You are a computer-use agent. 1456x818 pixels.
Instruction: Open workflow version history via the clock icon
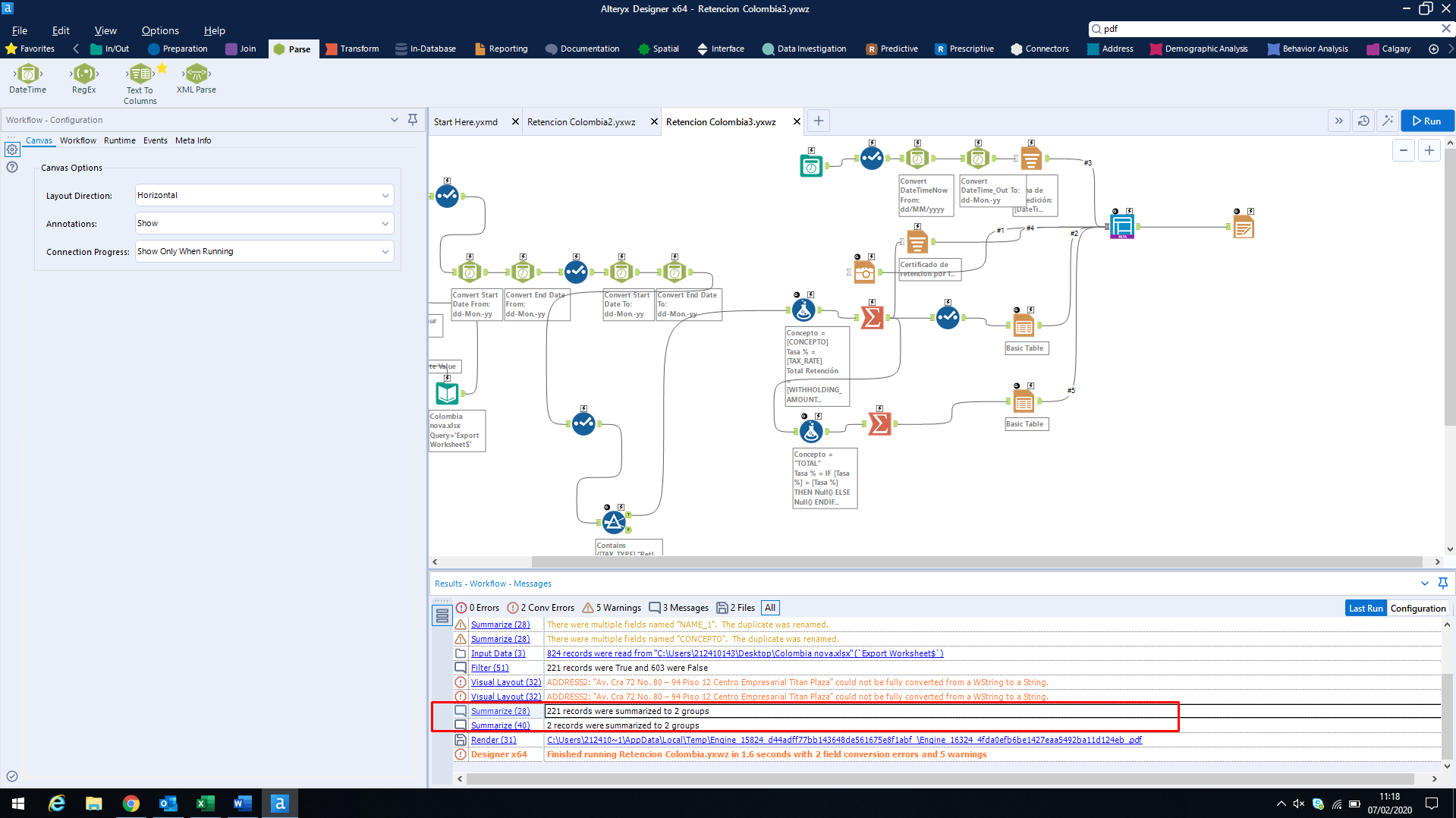point(1363,121)
